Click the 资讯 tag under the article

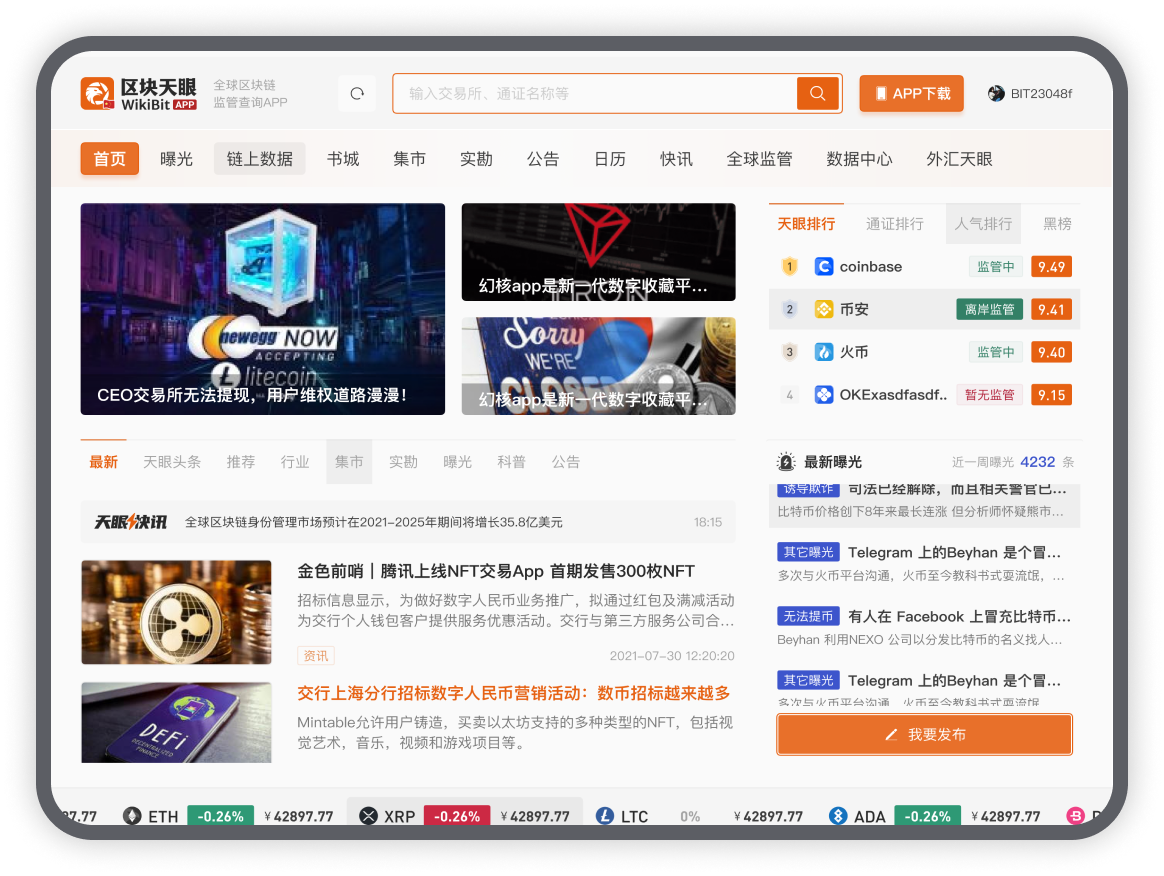315,656
